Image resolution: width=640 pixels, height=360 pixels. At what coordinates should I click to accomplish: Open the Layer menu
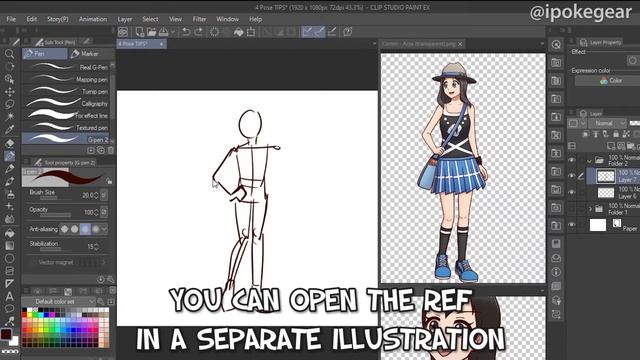(124, 19)
